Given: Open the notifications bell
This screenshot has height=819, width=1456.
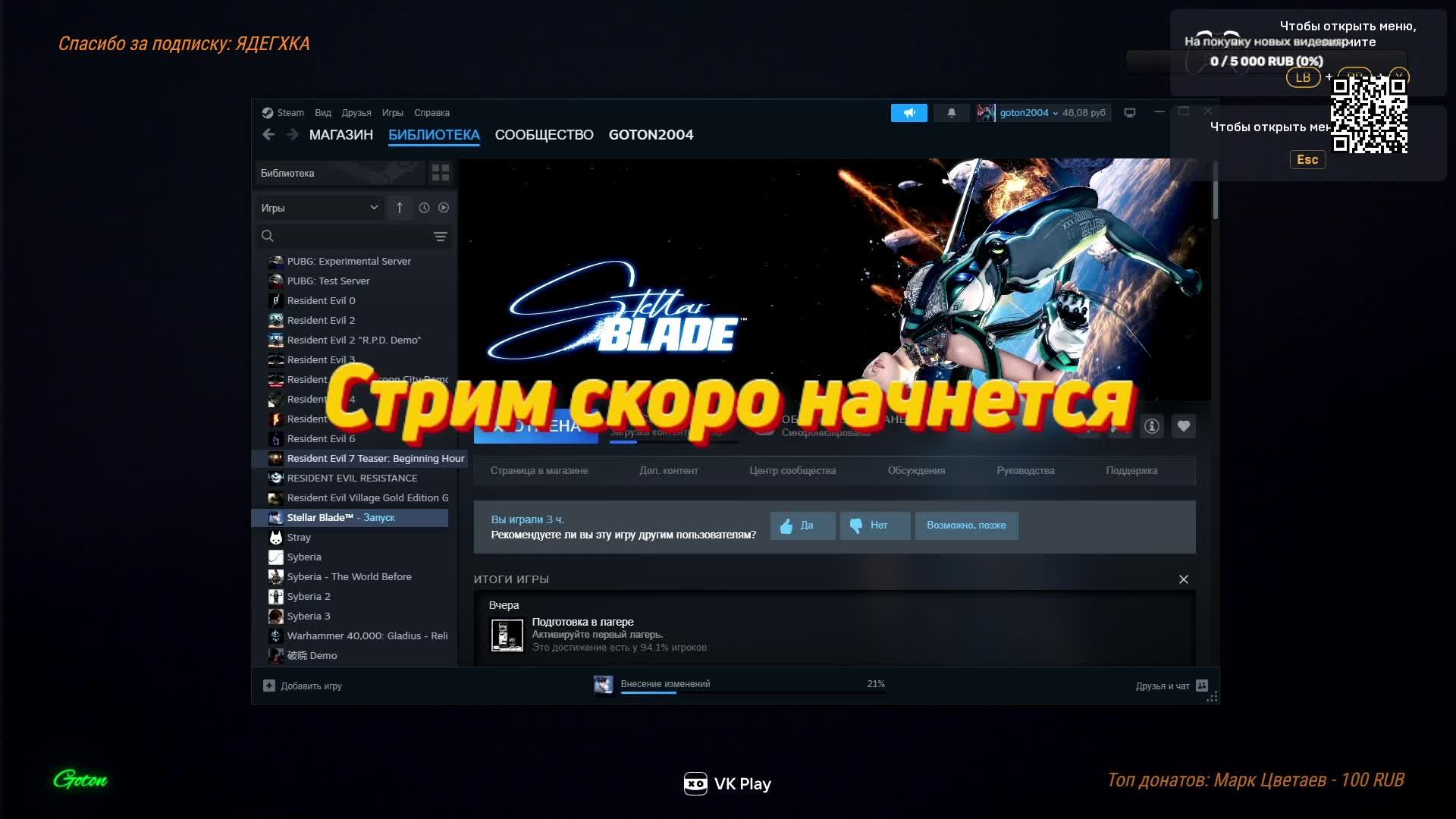Looking at the screenshot, I should click(951, 113).
